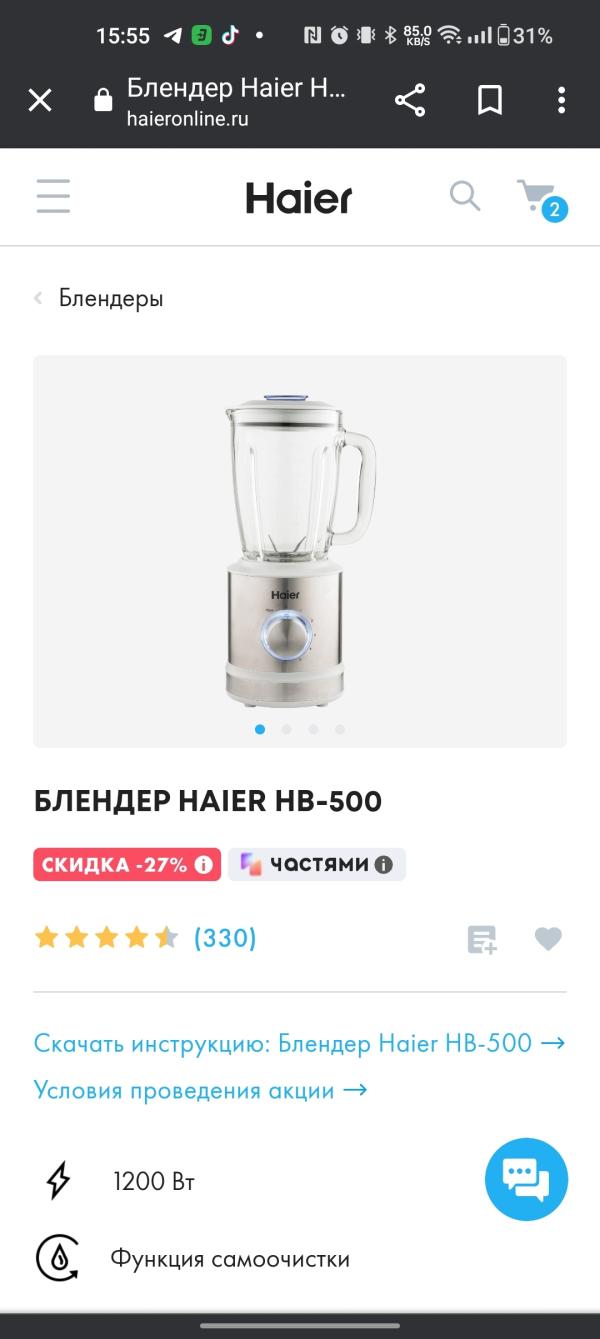Bookmark this page in browser

pos(490,100)
